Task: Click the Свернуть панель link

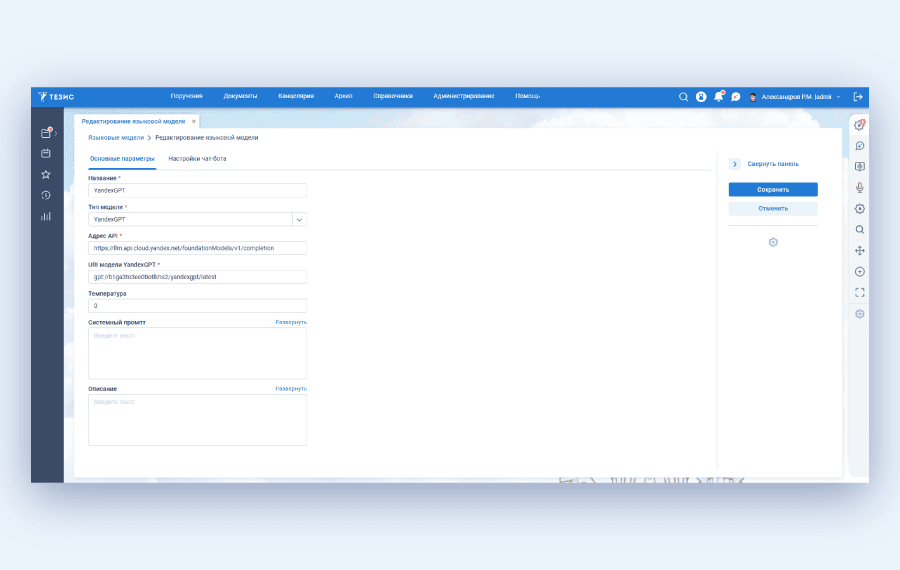Action: [773, 164]
